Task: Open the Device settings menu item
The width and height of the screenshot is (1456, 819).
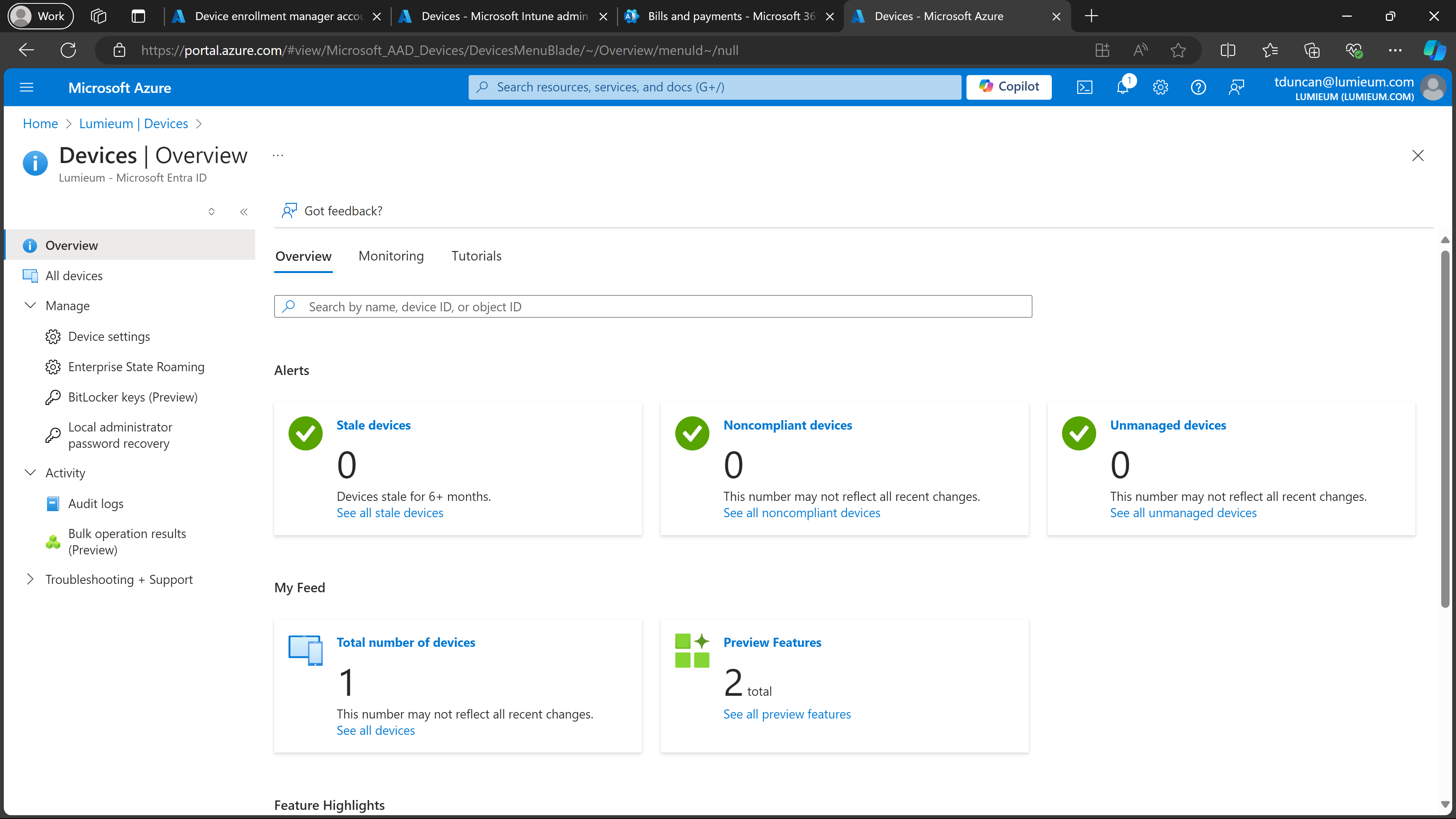Action: [x=108, y=337]
